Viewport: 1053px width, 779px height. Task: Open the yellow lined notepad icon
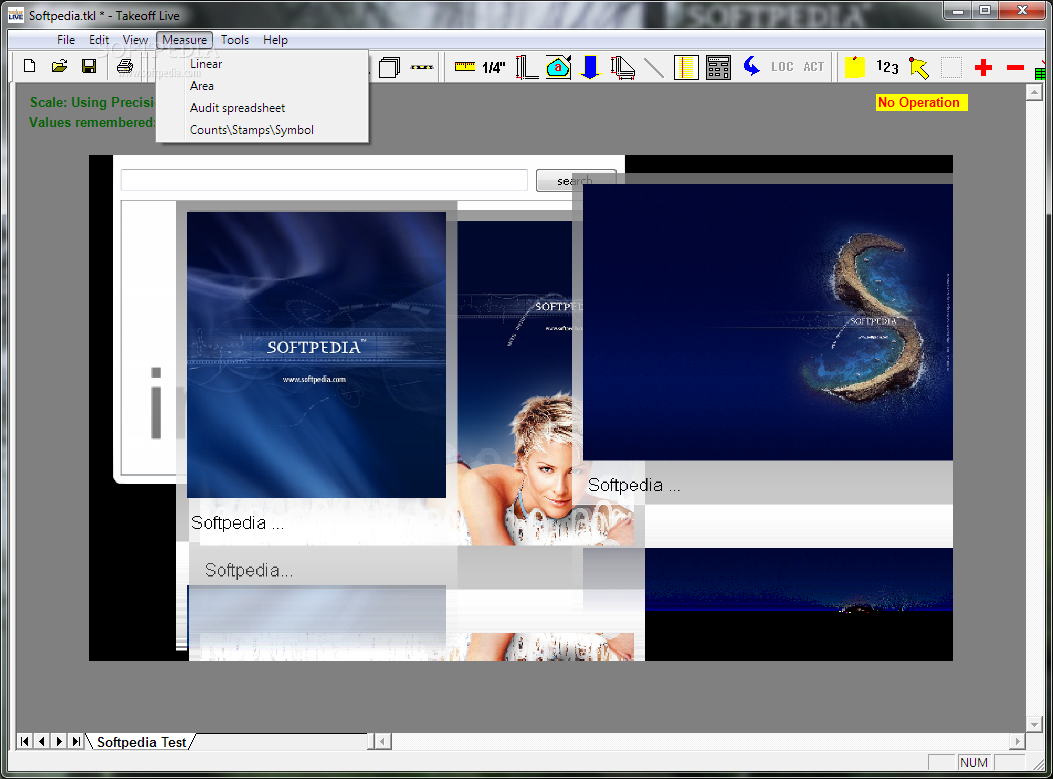pyautogui.click(x=686, y=67)
